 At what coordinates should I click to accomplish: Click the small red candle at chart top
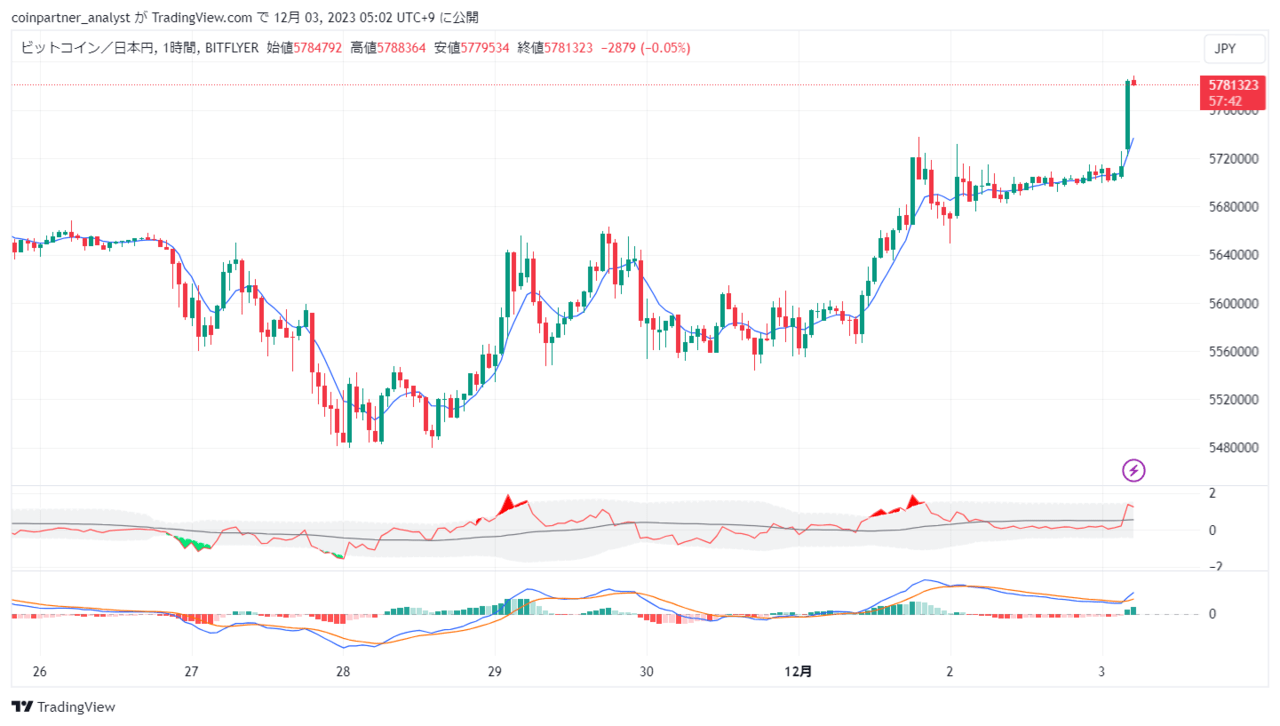tap(1134, 82)
